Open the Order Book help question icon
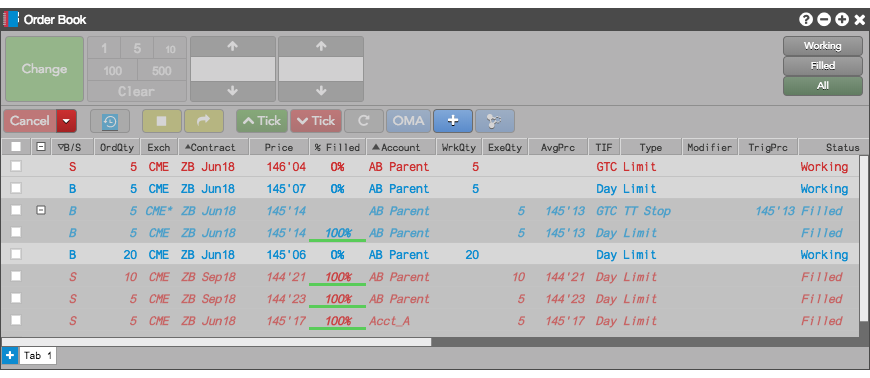Image resolution: width=870 pixels, height=378 pixels. (806, 20)
